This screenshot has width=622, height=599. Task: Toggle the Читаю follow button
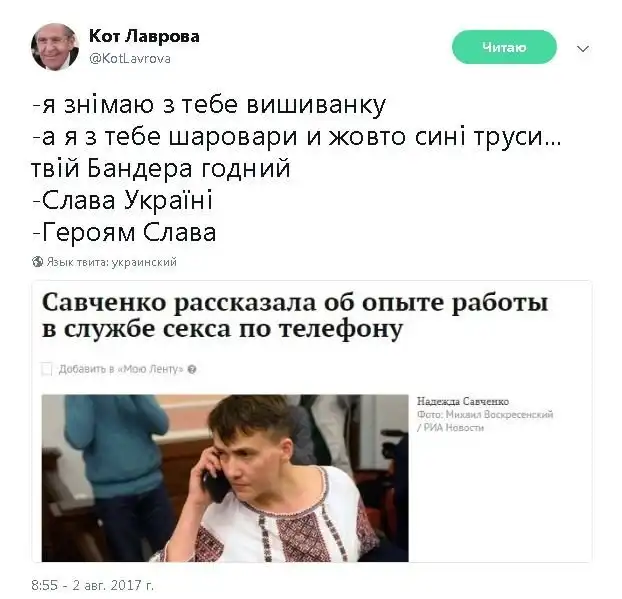[504, 47]
